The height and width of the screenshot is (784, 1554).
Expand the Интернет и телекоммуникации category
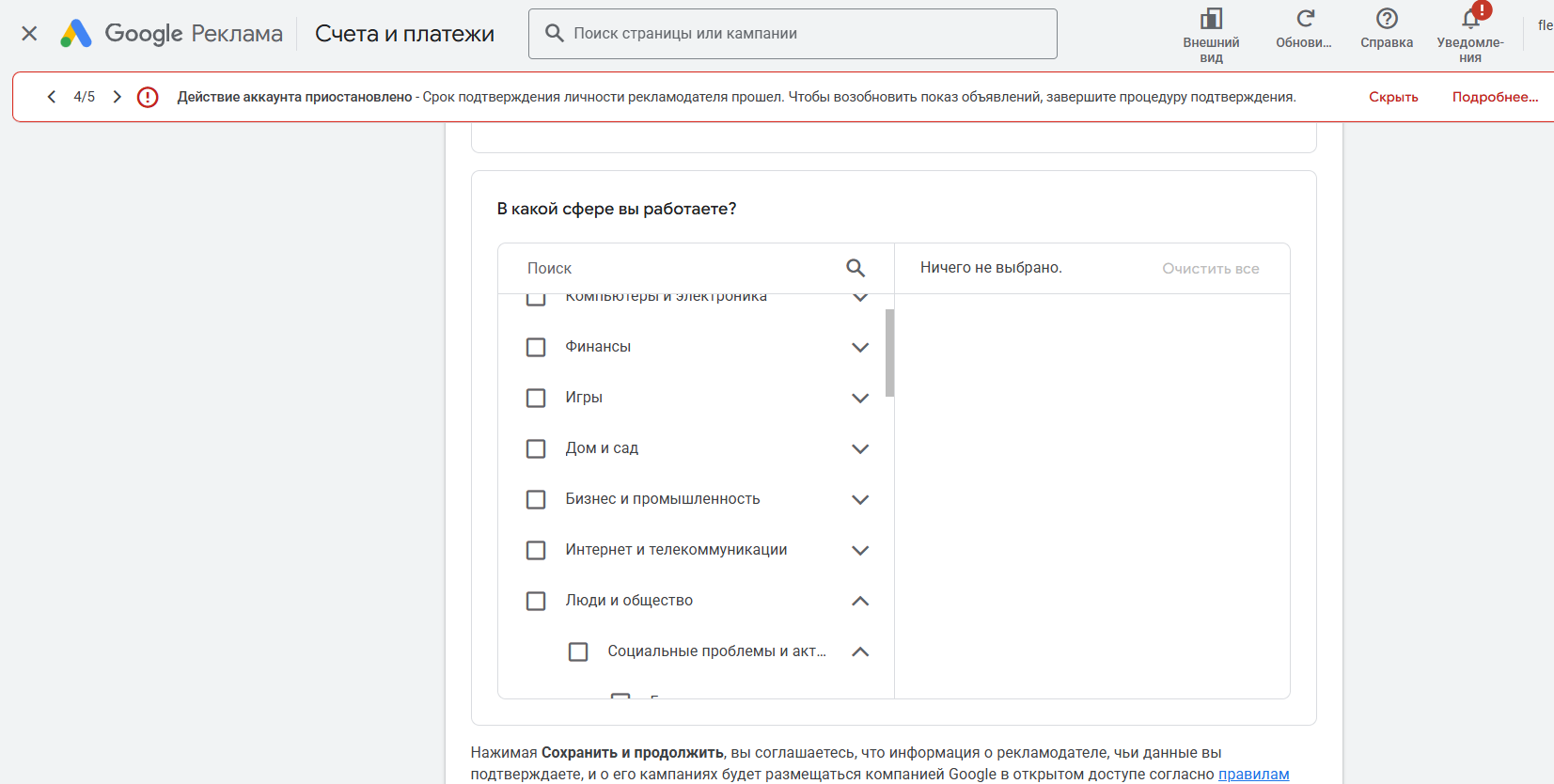(860, 550)
